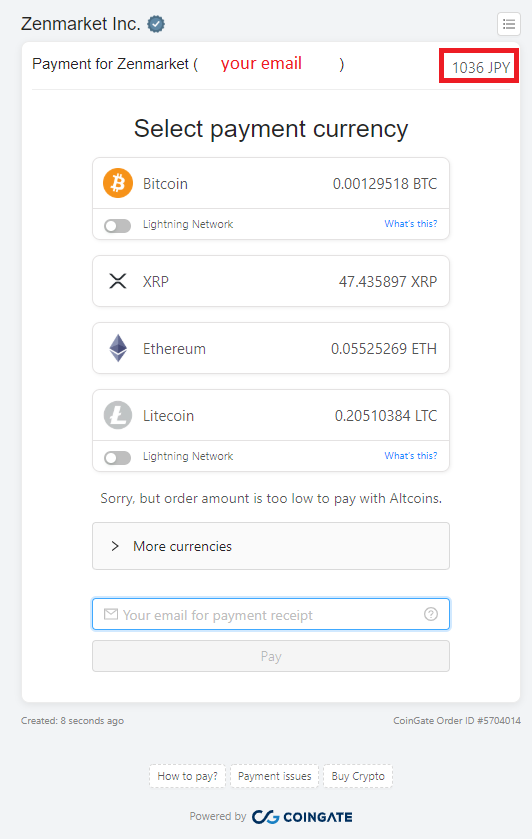Click the chevron beside More currencies

click(x=115, y=546)
